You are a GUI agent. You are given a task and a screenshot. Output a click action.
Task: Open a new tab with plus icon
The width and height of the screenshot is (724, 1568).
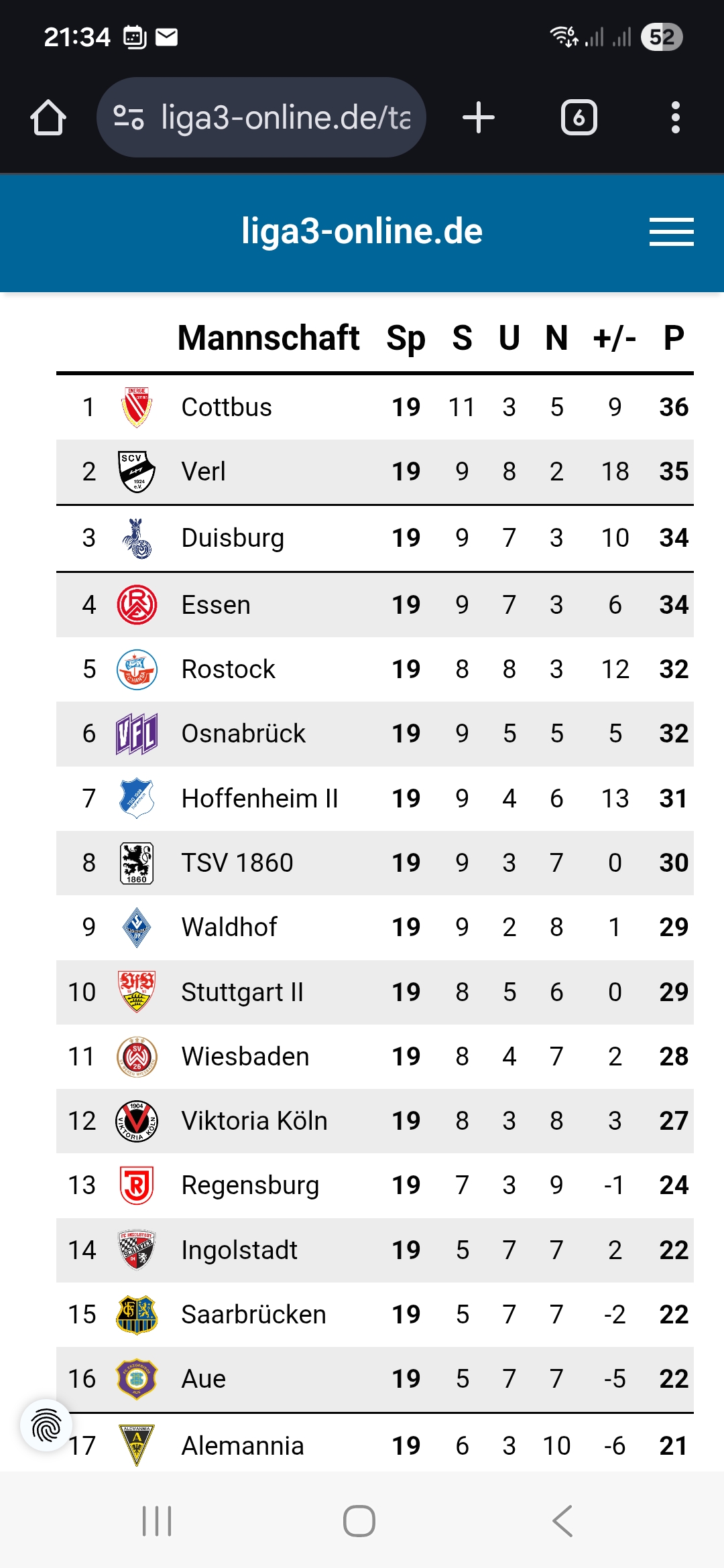point(479,118)
